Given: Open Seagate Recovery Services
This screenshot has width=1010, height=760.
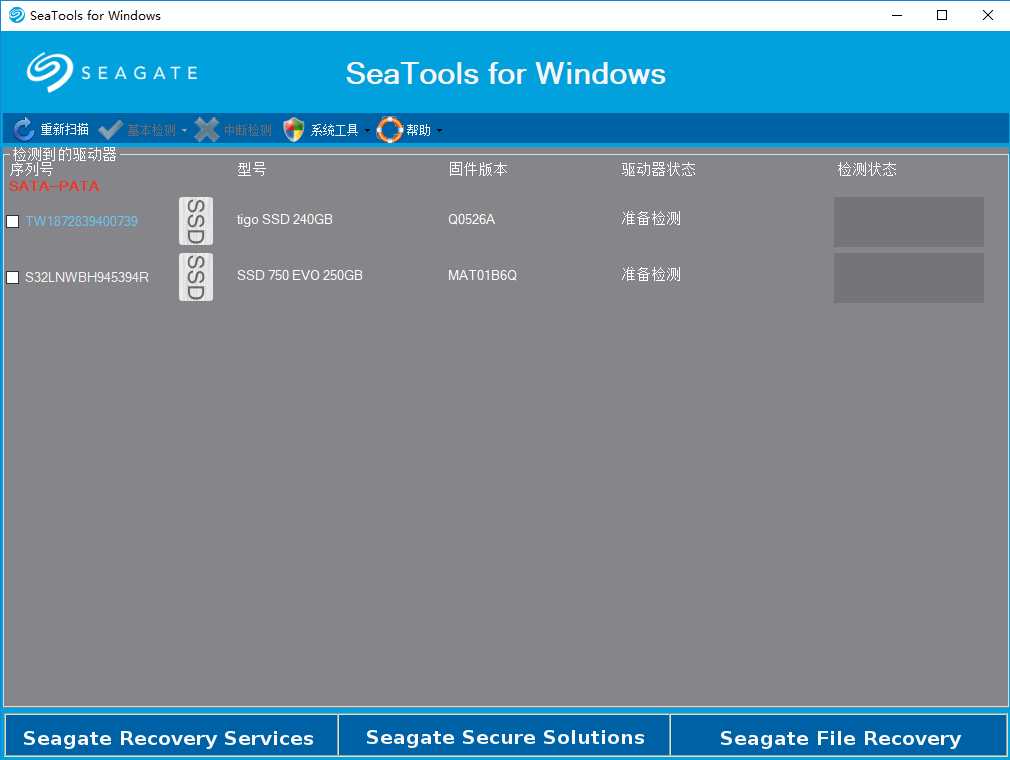Looking at the screenshot, I should [169, 738].
